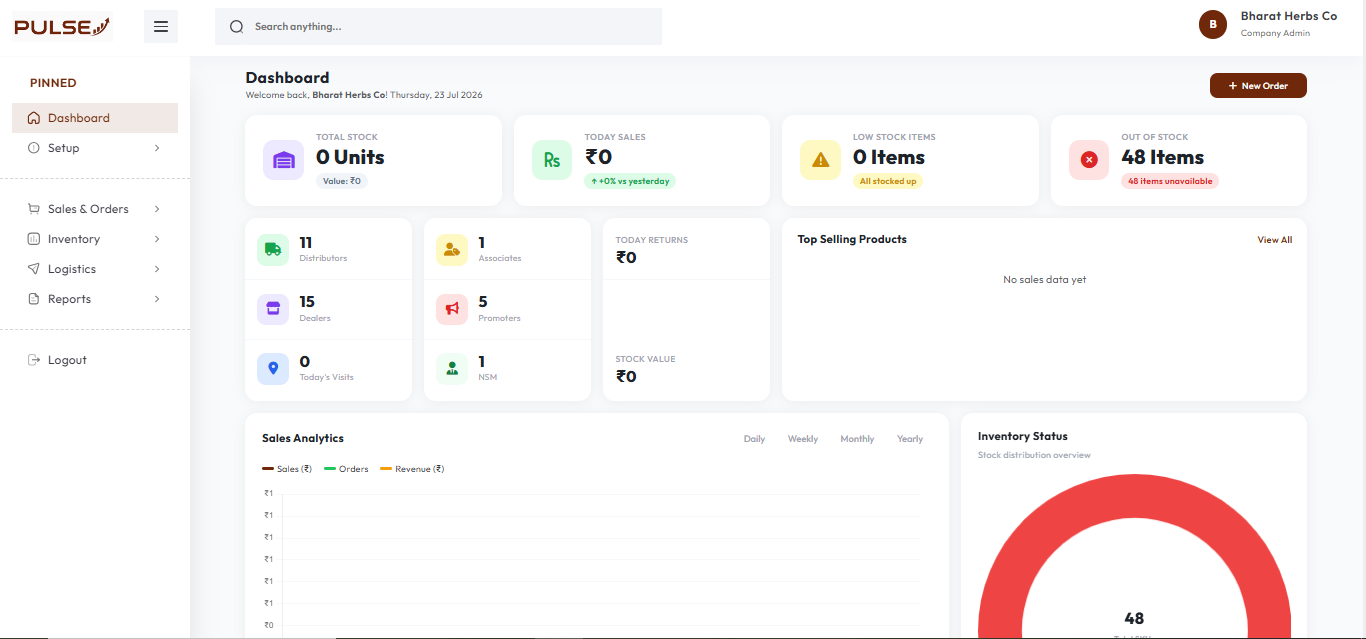Expand the Reports submenu chevron
Screen dimensions: 1366x639
tap(157, 299)
